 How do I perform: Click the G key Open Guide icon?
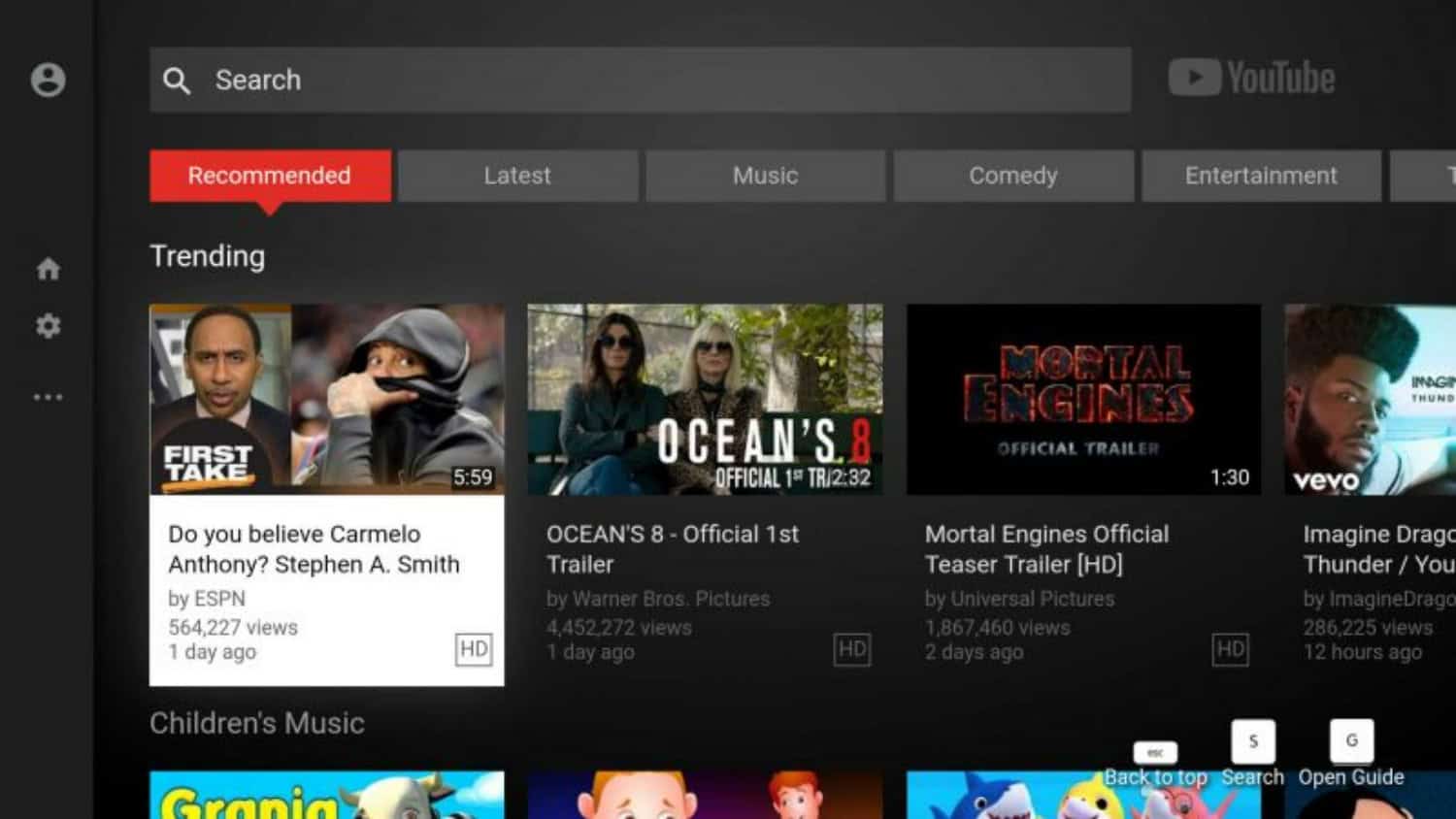pos(1351,741)
